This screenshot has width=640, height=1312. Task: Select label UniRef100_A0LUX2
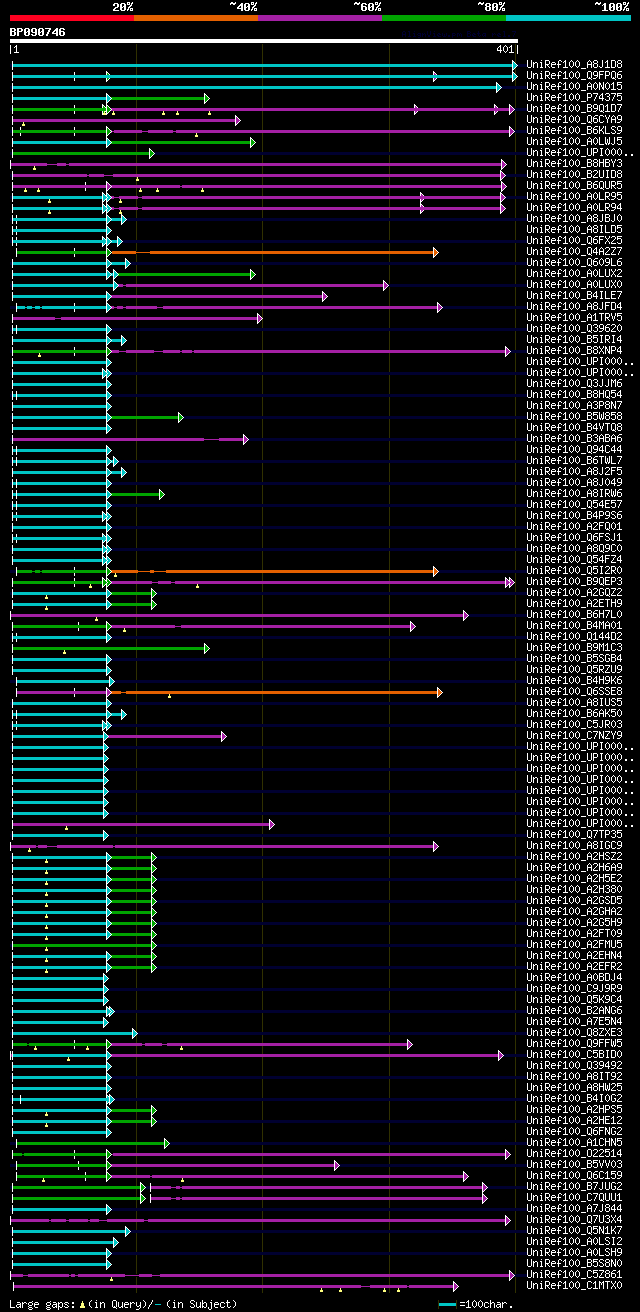(x=574, y=273)
